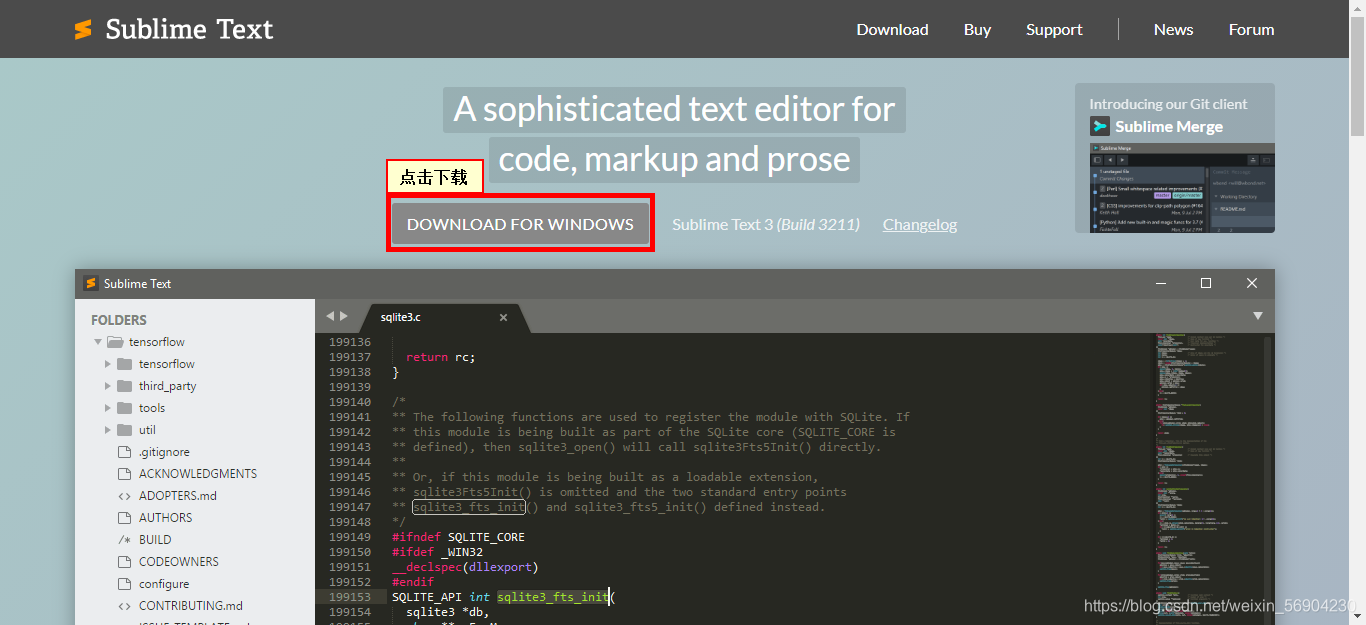The width and height of the screenshot is (1366, 625).
Task: Click the file icon next to configure
Action: click(125, 584)
